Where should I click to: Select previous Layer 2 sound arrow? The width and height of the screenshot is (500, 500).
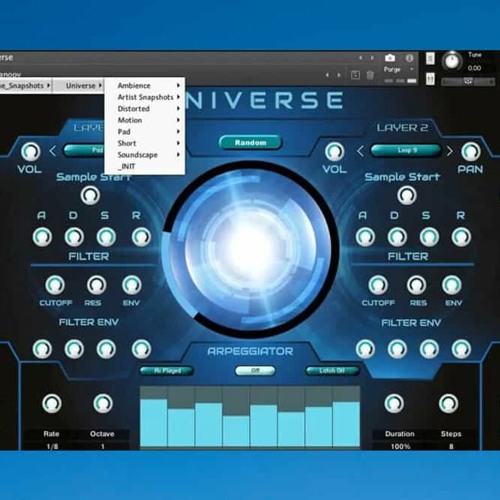click(x=360, y=151)
